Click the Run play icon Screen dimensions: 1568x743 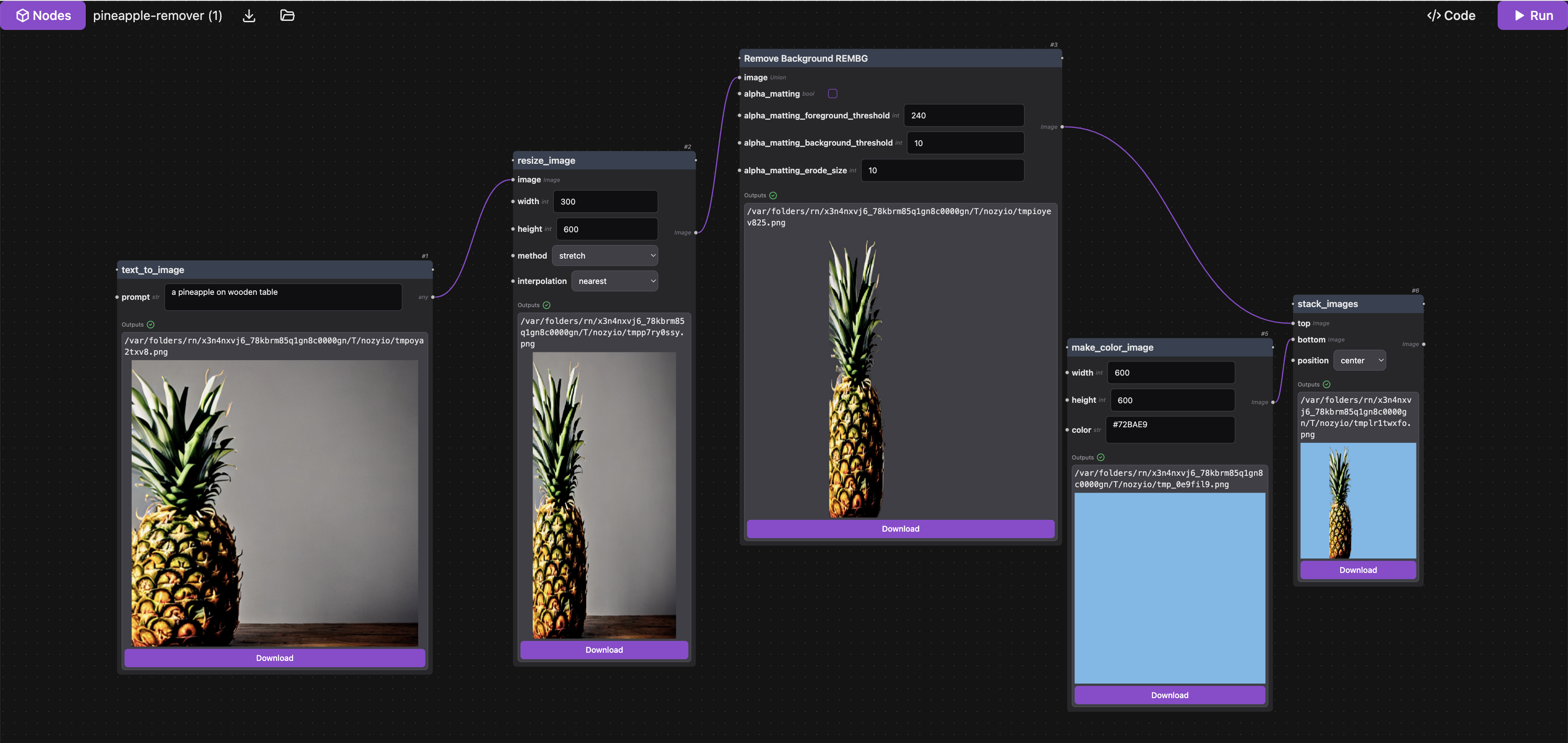click(x=1519, y=16)
